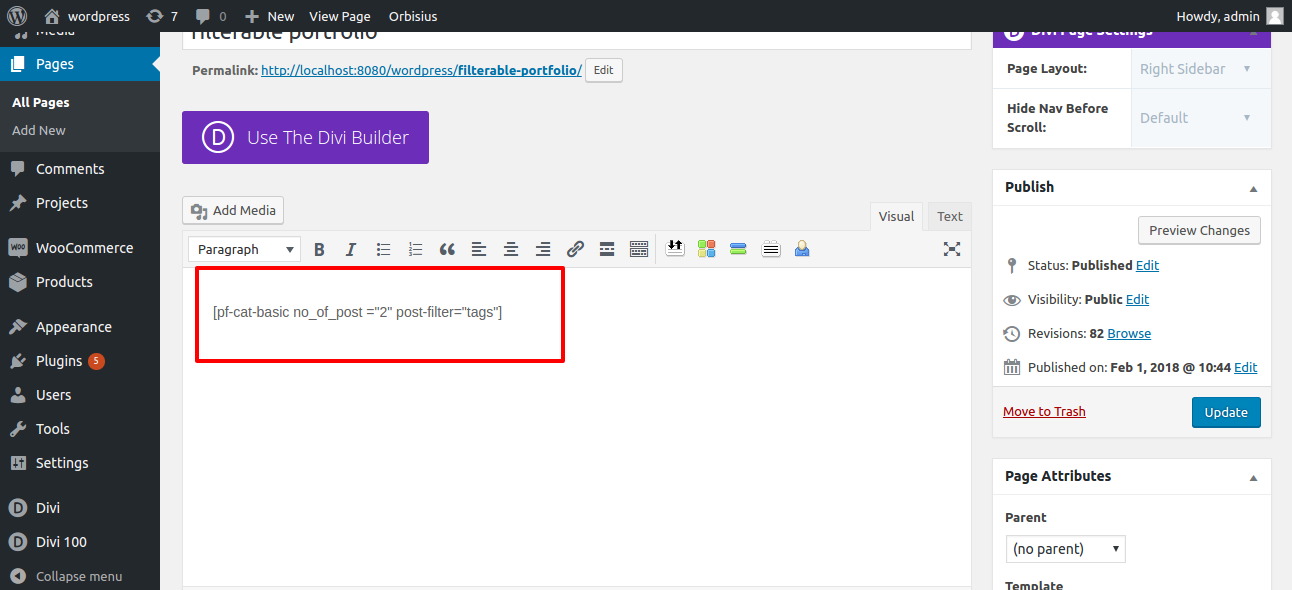Click the insert link icon
The height and width of the screenshot is (590, 1292).
pos(575,250)
